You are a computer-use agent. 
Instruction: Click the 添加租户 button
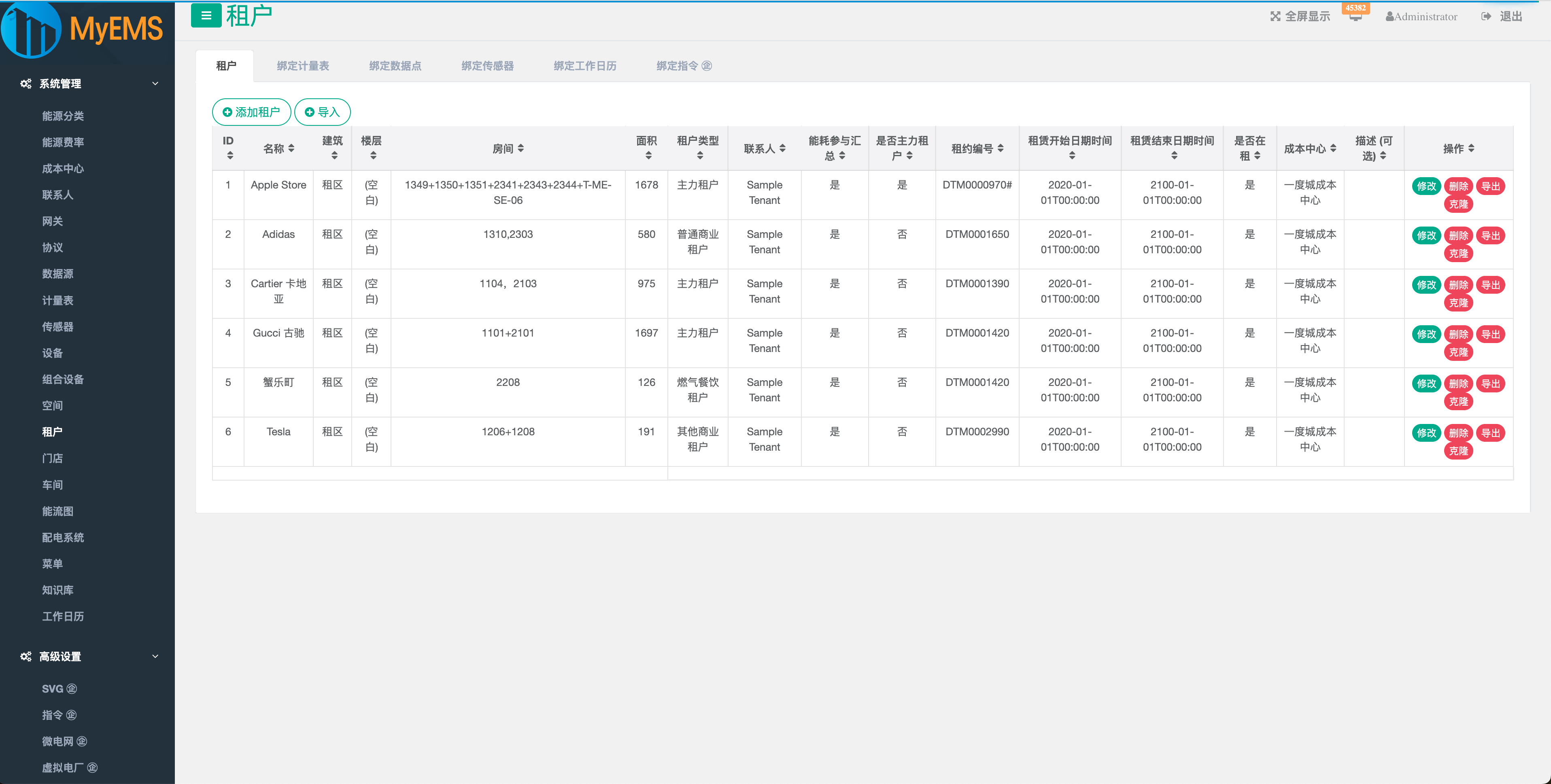251,112
